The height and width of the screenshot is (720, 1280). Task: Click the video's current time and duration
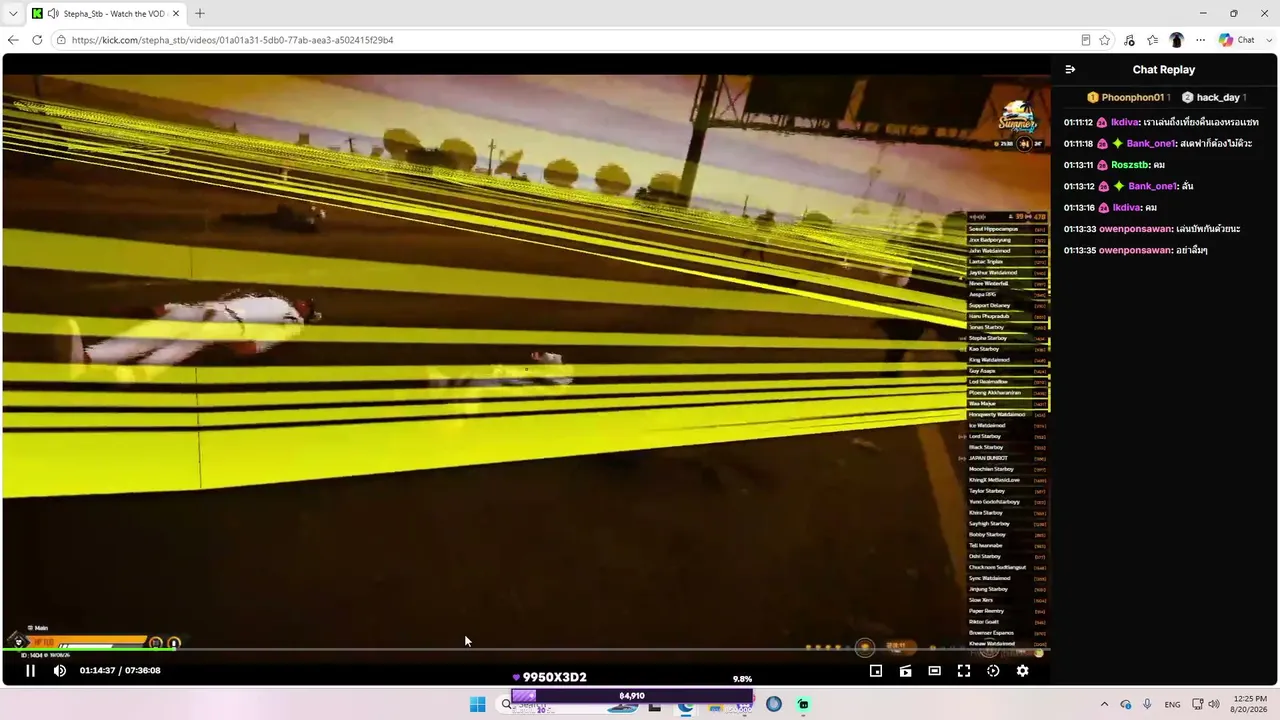120,671
